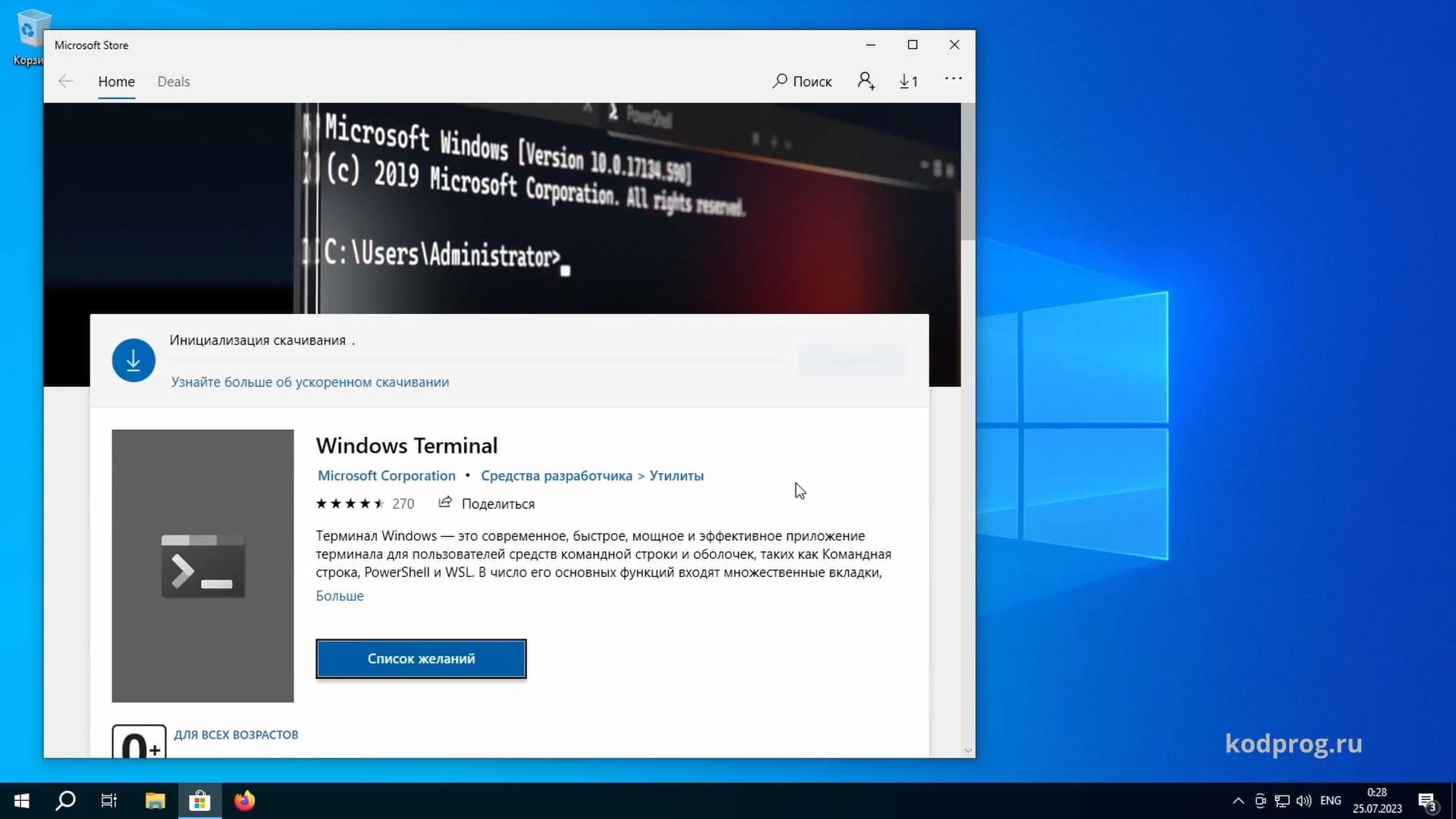Open Средства разработчика category link

[x=557, y=475]
